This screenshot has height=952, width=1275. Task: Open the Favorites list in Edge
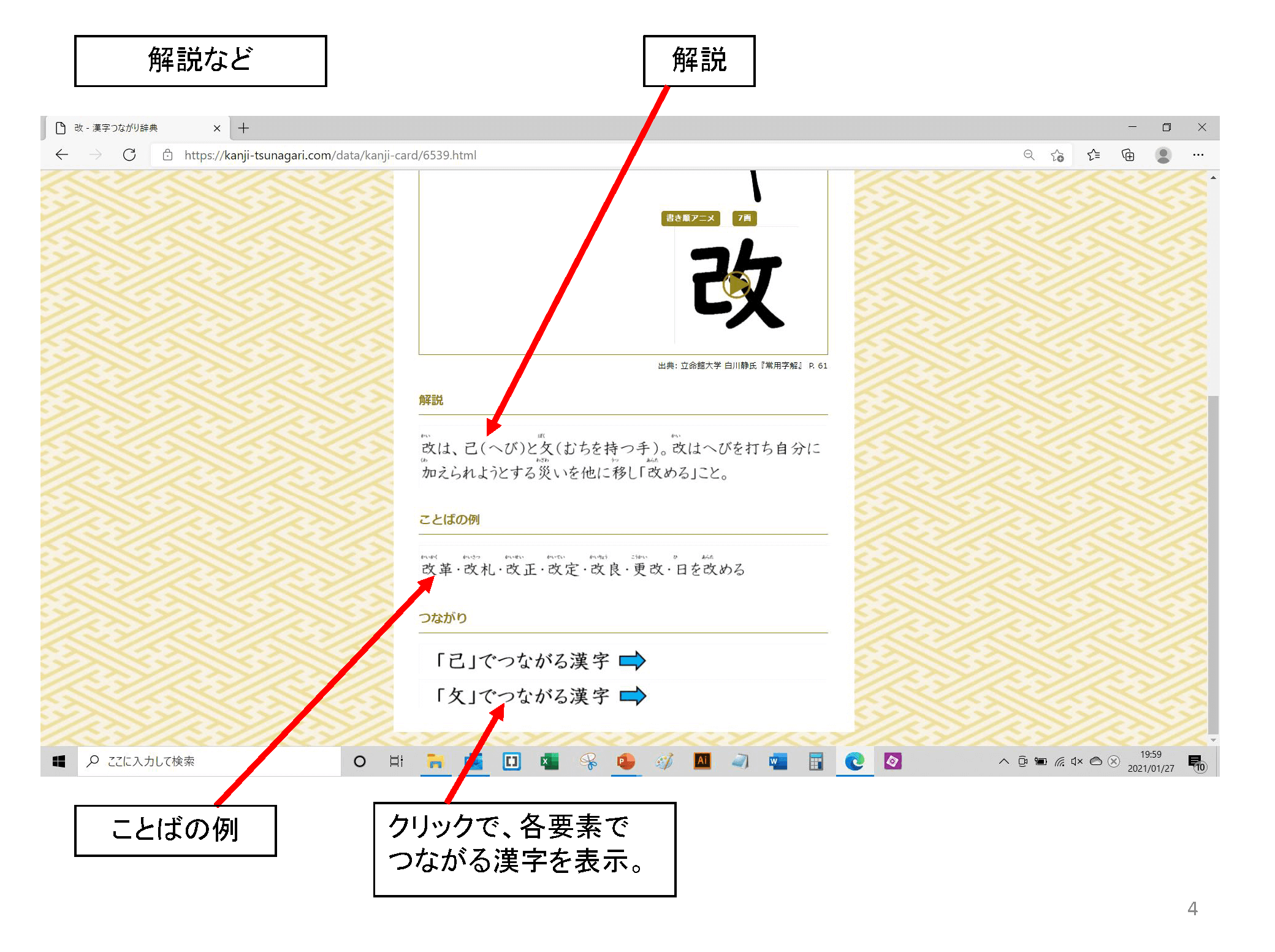coord(1094,155)
